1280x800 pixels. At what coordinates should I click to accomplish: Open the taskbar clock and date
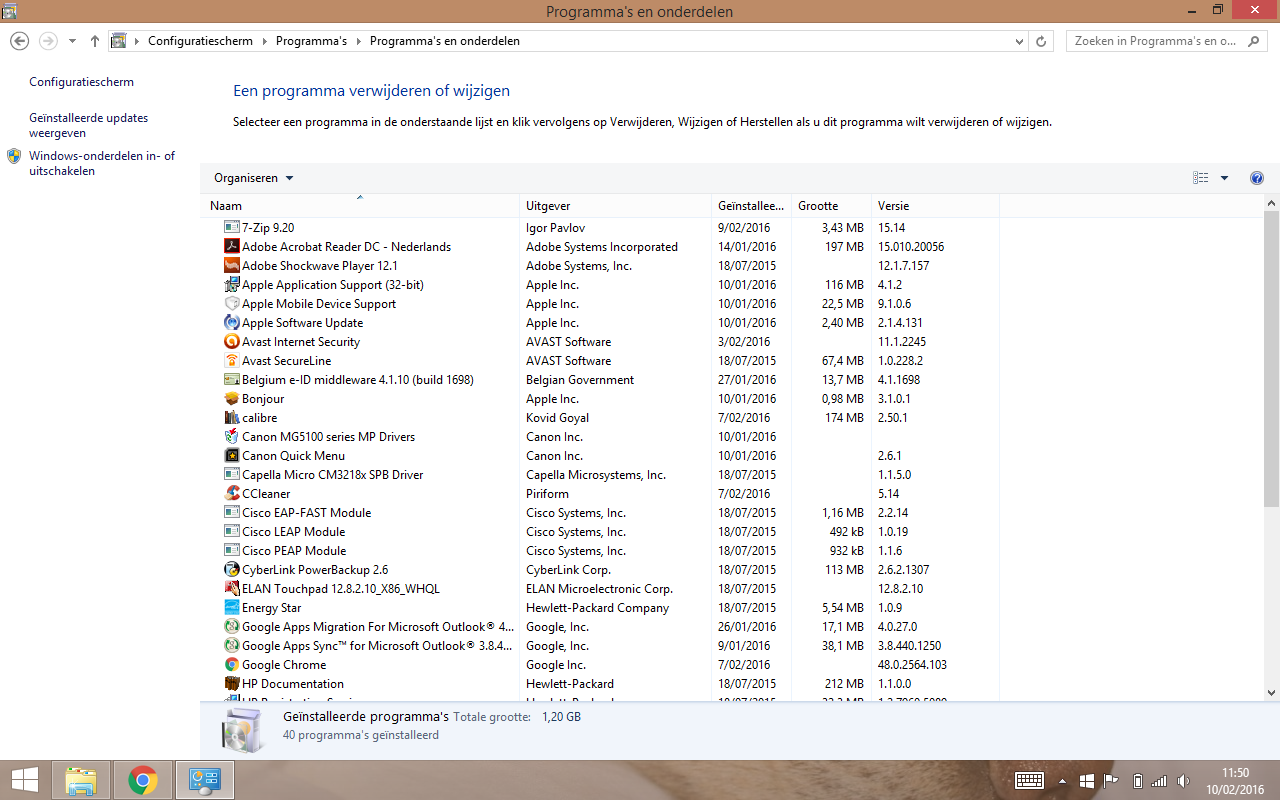(x=1236, y=781)
